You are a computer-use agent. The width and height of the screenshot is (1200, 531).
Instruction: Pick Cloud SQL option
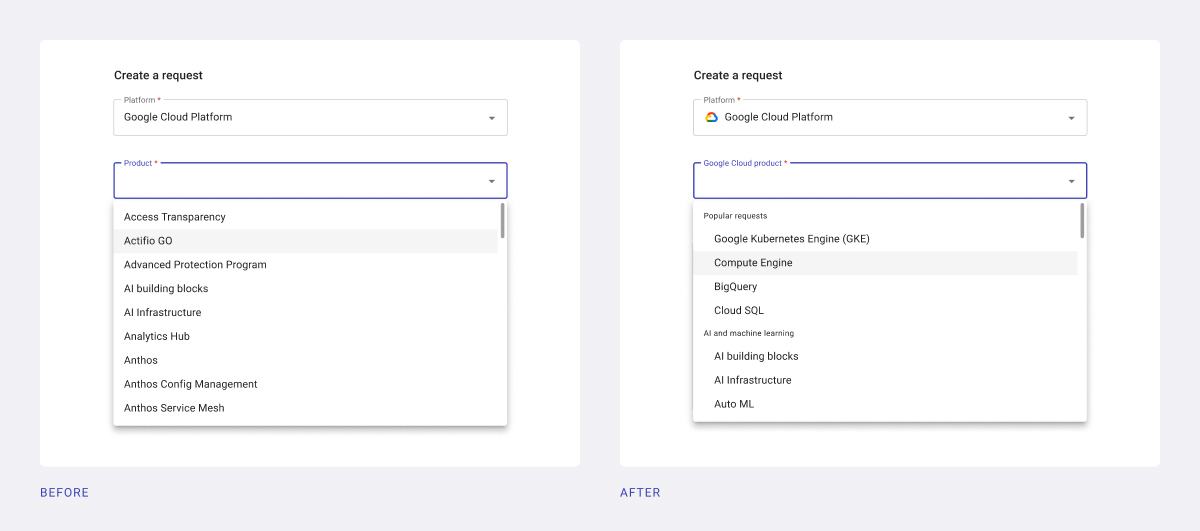coord(886,311)
